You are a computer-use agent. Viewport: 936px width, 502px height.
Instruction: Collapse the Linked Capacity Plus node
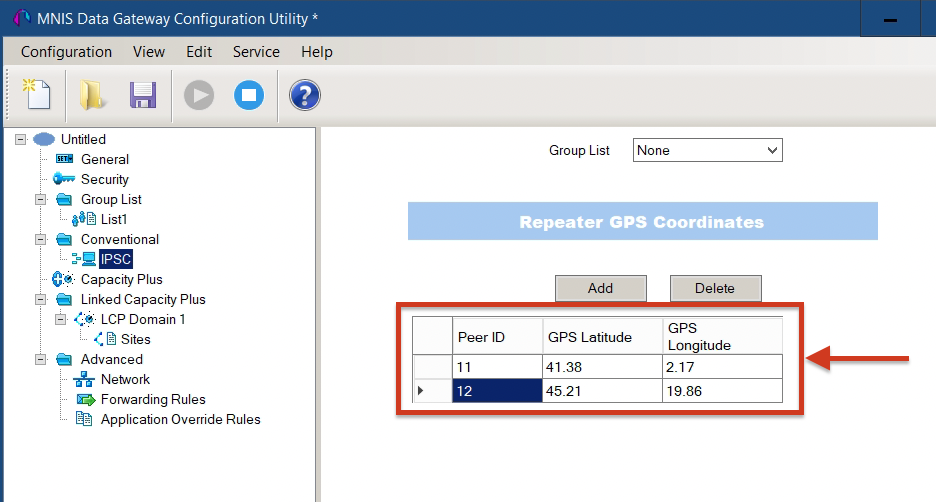(x=41, y=299)
